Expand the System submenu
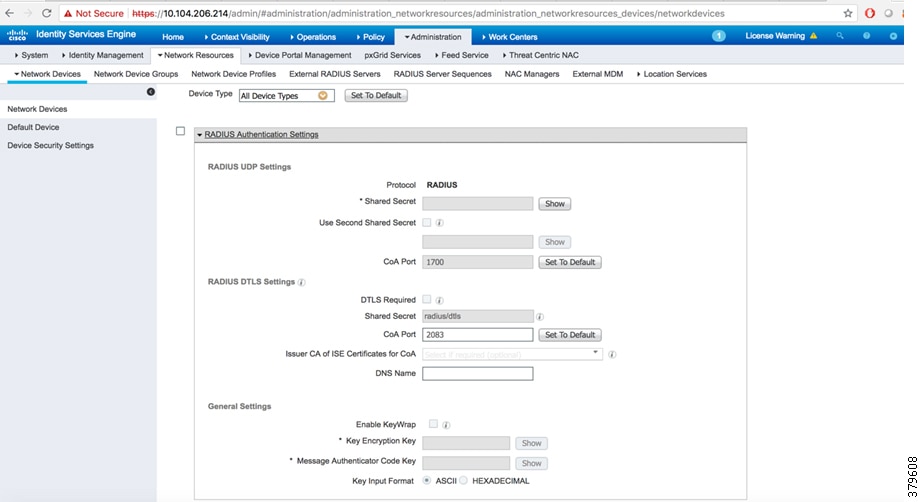 click(x=32, y=55)
